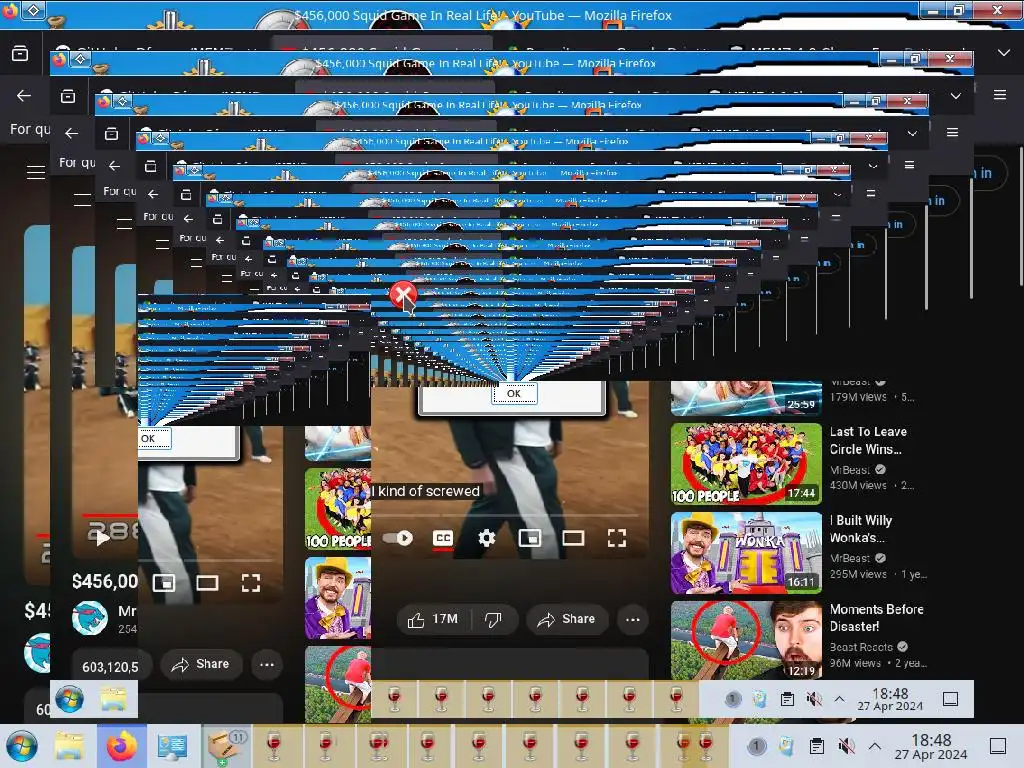The height and width of the screenshot is (768, 1024).
Task: Click red error X icon in dialog
Action: pyautogui.click(x=403, y=295)
